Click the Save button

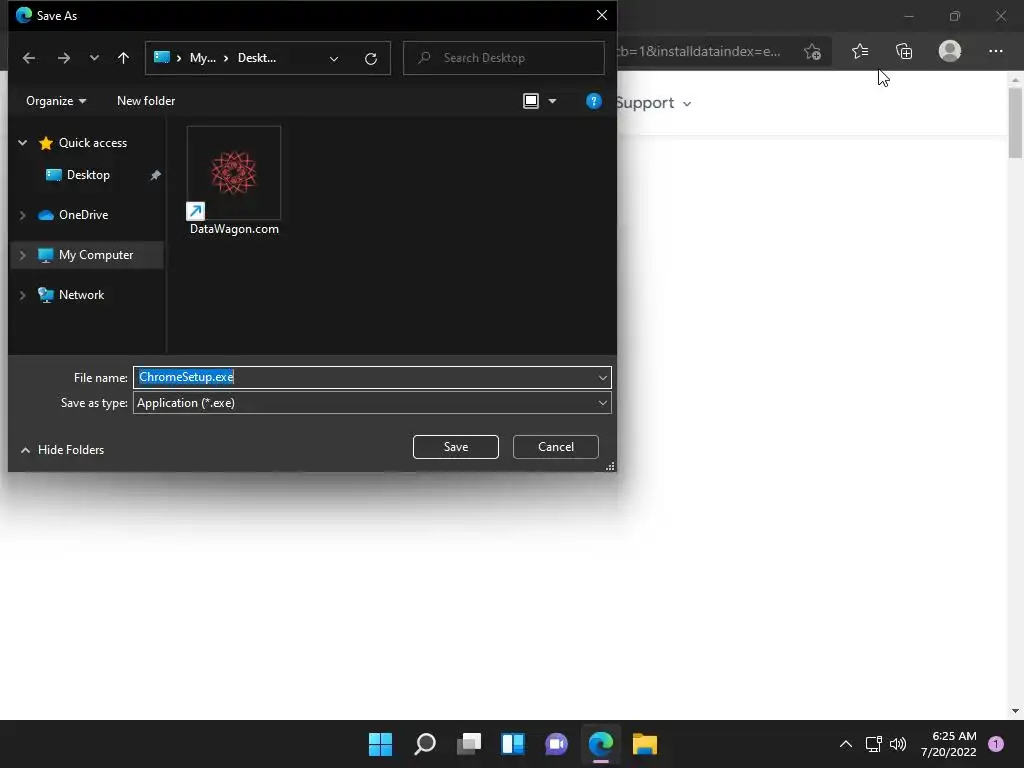point(456,447)
